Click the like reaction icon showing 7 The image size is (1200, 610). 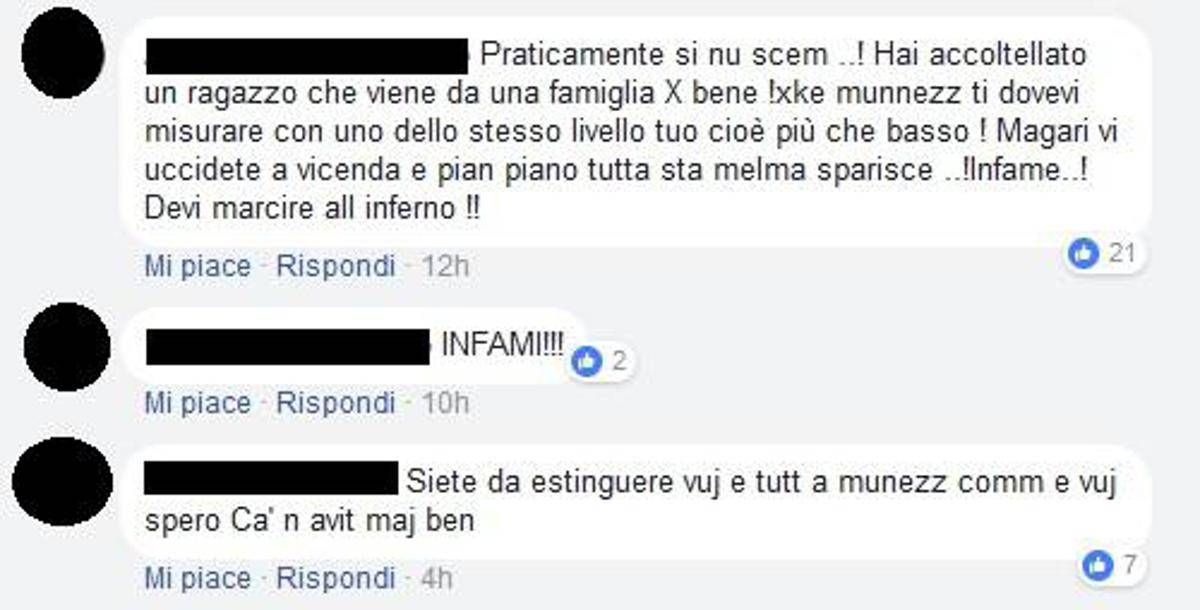tap(1097, 566)
